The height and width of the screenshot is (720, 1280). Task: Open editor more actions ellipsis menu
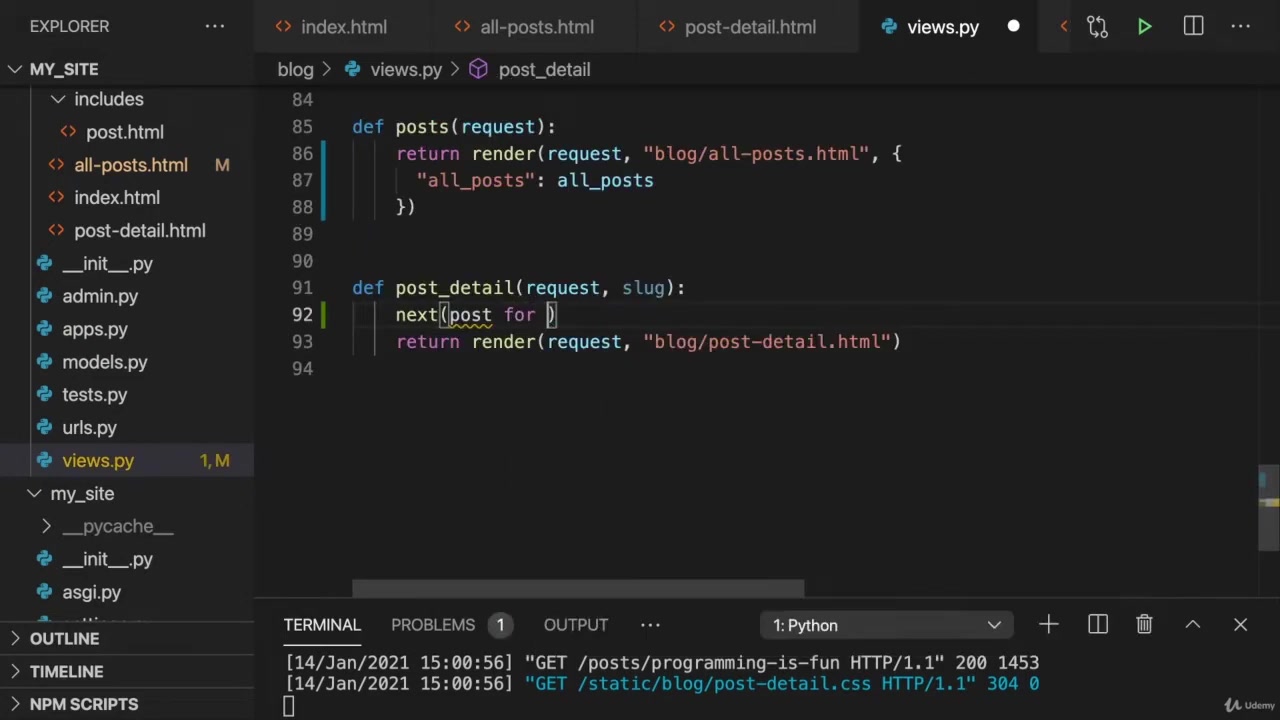[x=1241, y=27]
